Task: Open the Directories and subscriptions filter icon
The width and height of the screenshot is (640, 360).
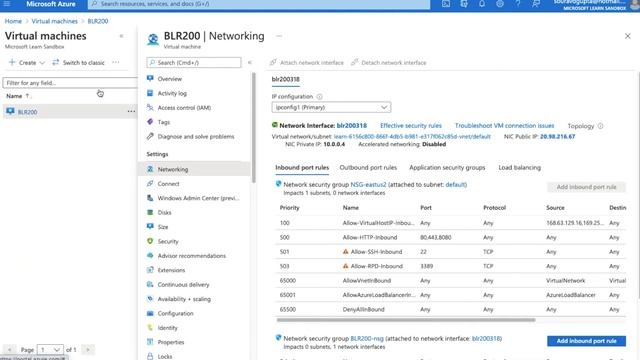Action: coord(464,4)
